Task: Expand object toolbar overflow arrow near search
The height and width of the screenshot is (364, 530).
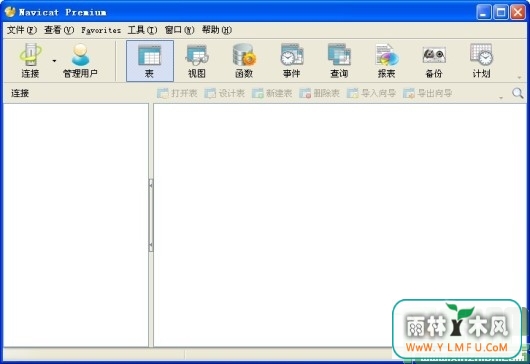Action: (x=501, y=98)
